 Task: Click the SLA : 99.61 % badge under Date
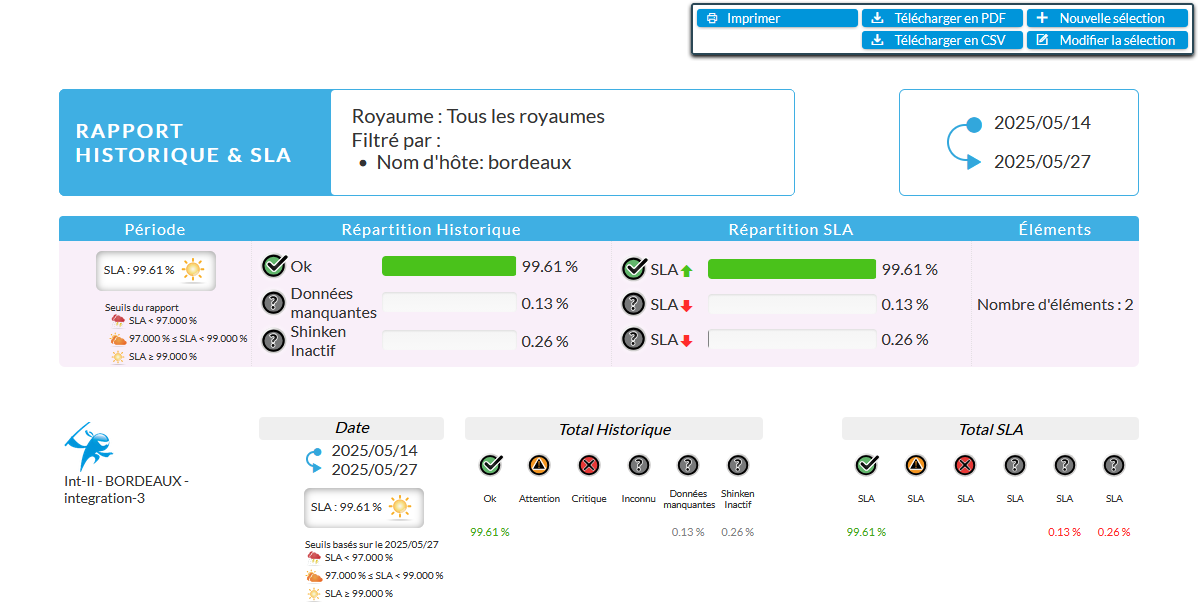point(364,507)
